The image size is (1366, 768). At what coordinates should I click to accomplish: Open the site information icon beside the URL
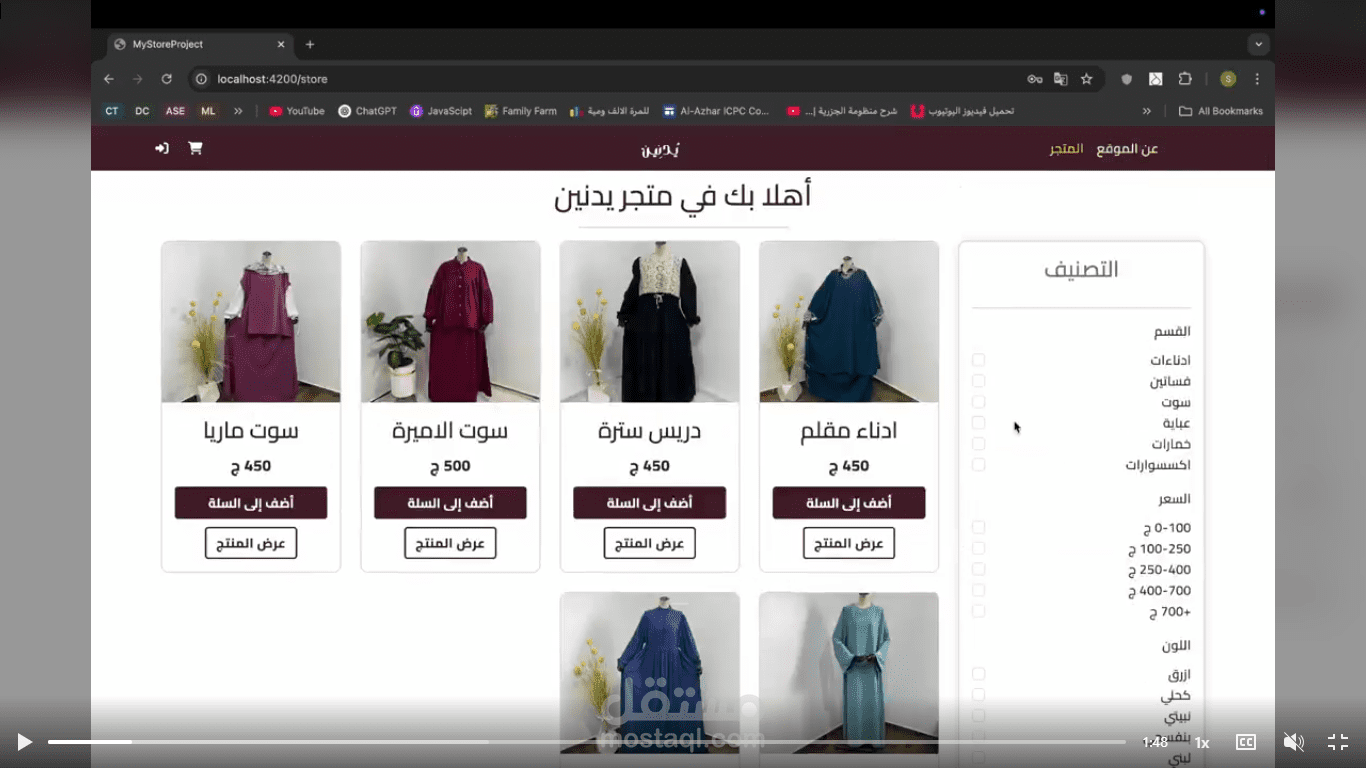click(201, 79)
